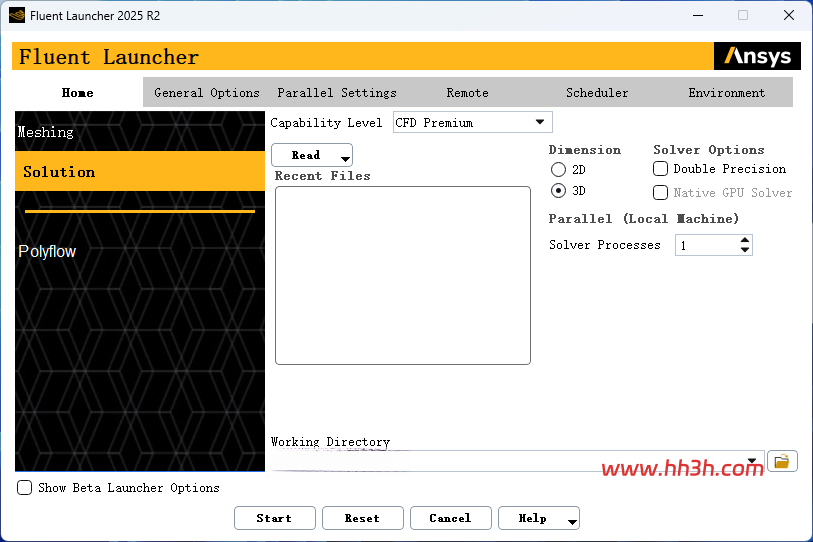
Task: Click inside the Solver Processes field
Action: (707, 245)
